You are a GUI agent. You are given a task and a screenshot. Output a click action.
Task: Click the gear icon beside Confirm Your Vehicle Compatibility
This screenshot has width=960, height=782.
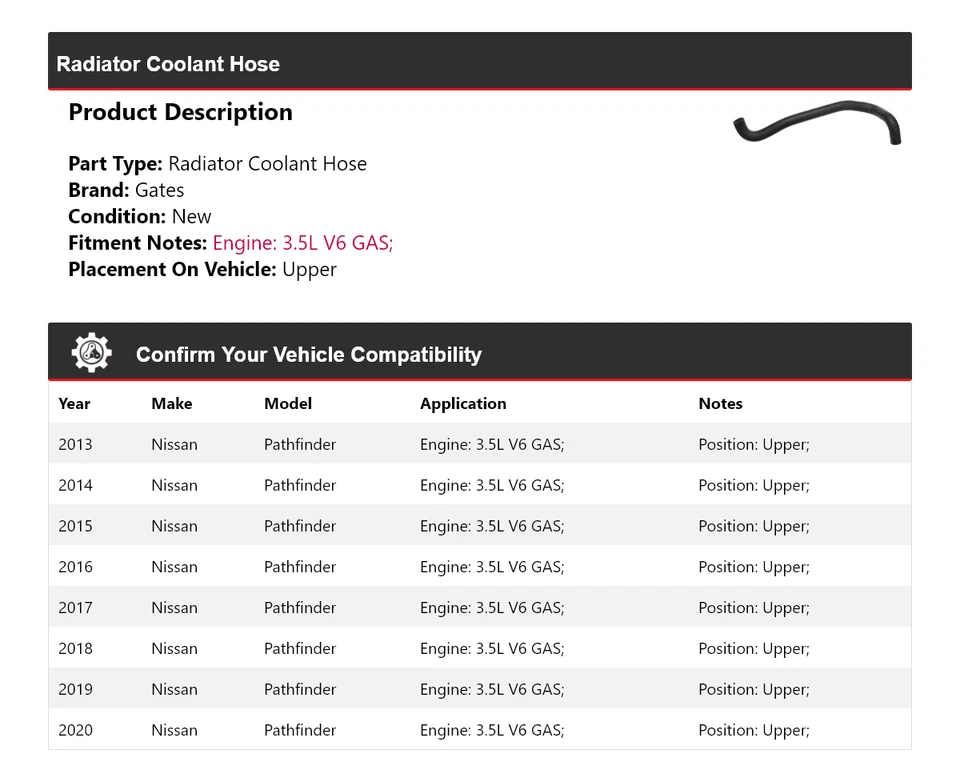tap(92, 353)
